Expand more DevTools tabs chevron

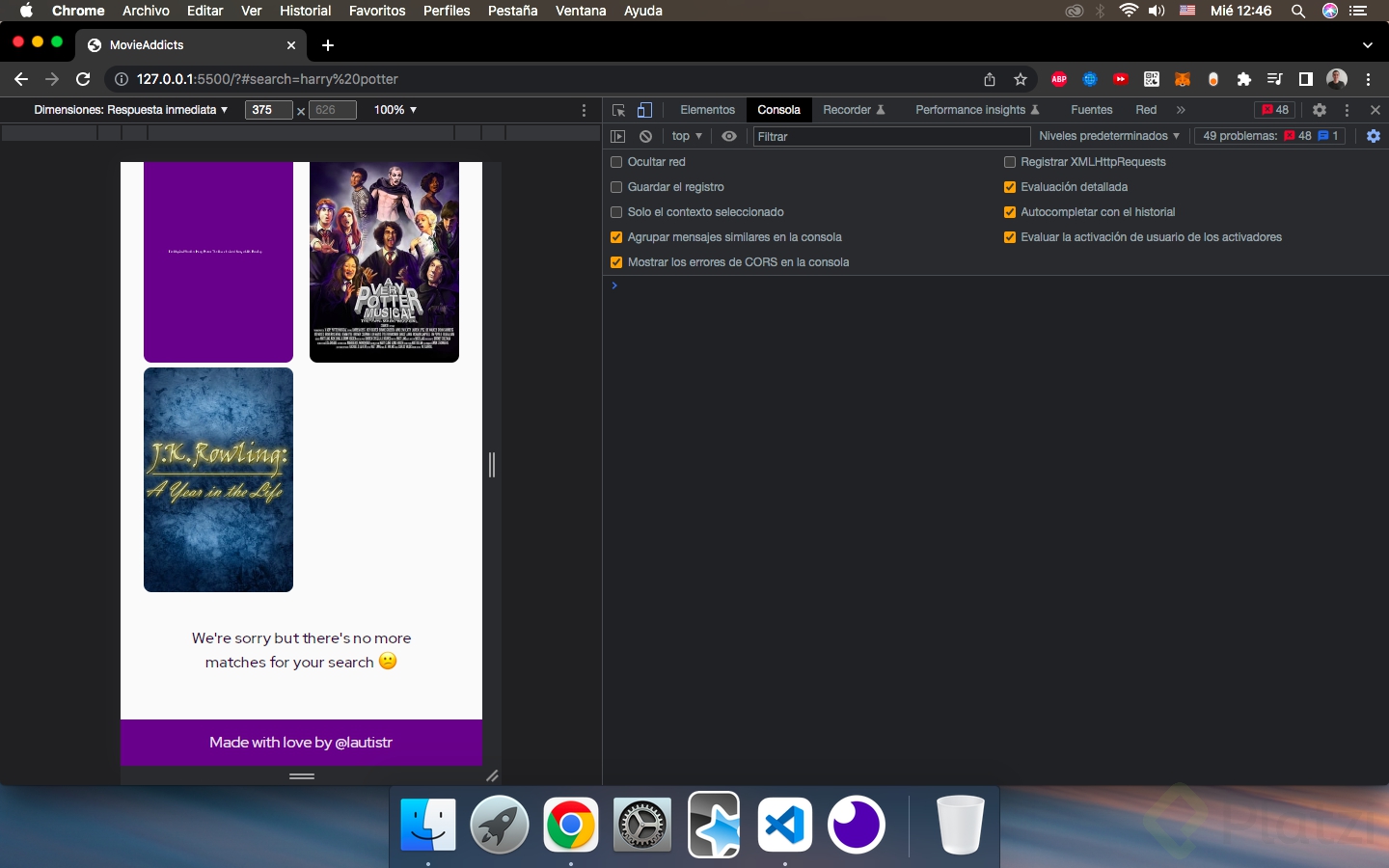click(x=1181, y=110)
